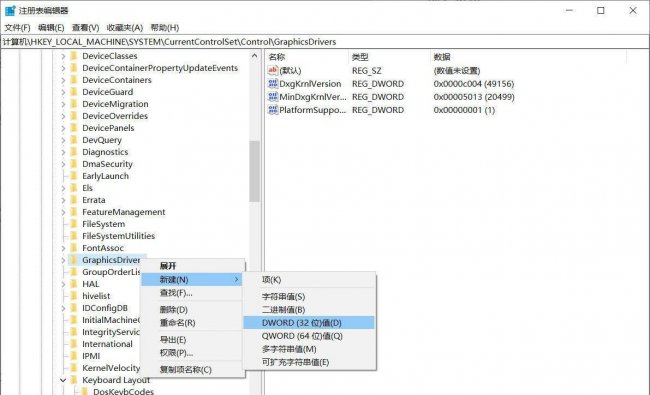The height and width of the screenshot is (395, 650).
Task: Click 复制项名称(C) in the context menu
Action: pos(192,370)
